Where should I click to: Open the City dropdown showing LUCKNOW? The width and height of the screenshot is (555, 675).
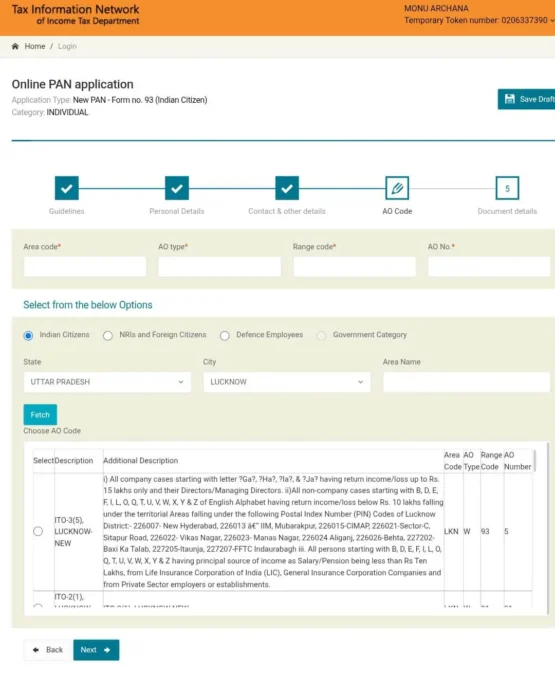[x=287, y=382]
